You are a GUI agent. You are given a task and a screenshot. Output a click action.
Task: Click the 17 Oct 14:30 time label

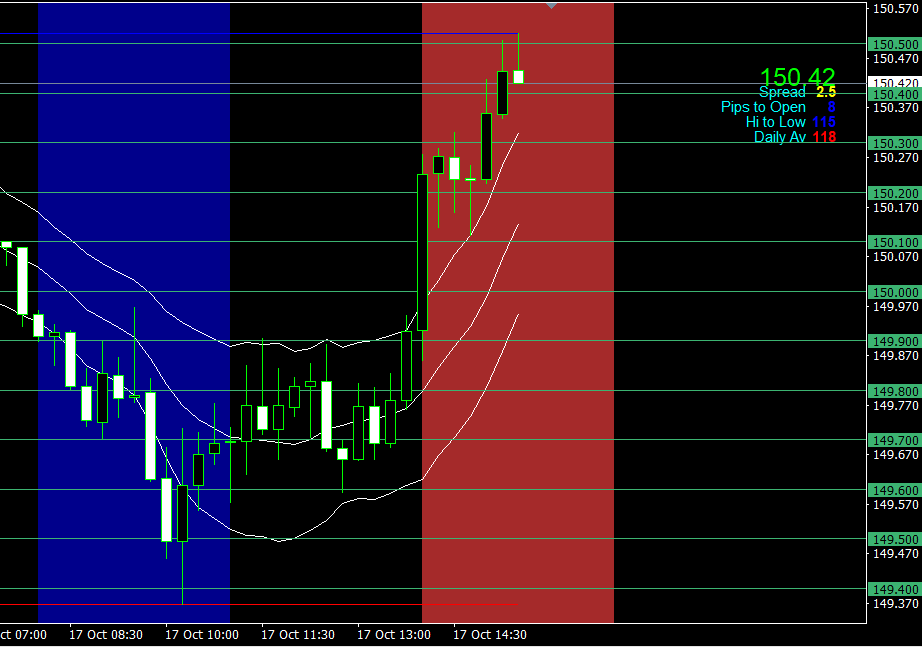click(x=489, y=634)
